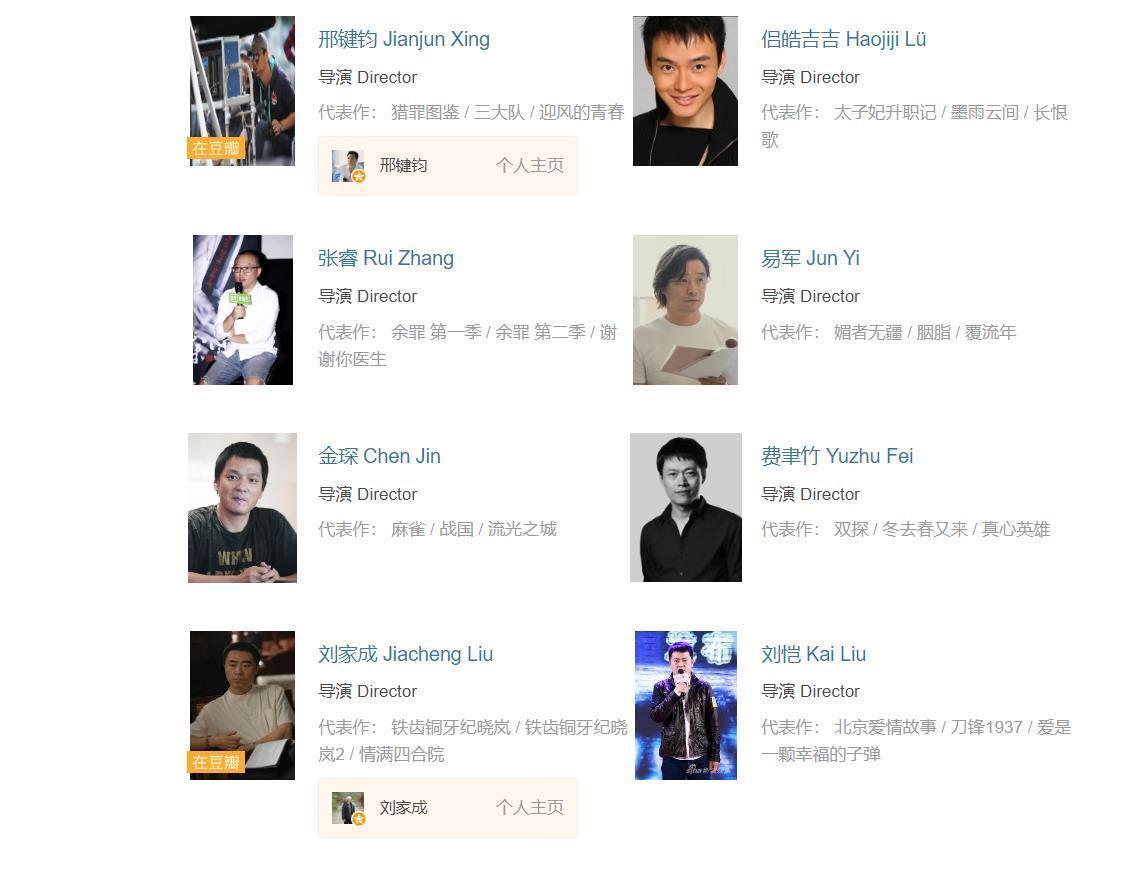Click the 刘家成 Jiacheng Liu name link
1142x874 pixels.
point(405,654)
